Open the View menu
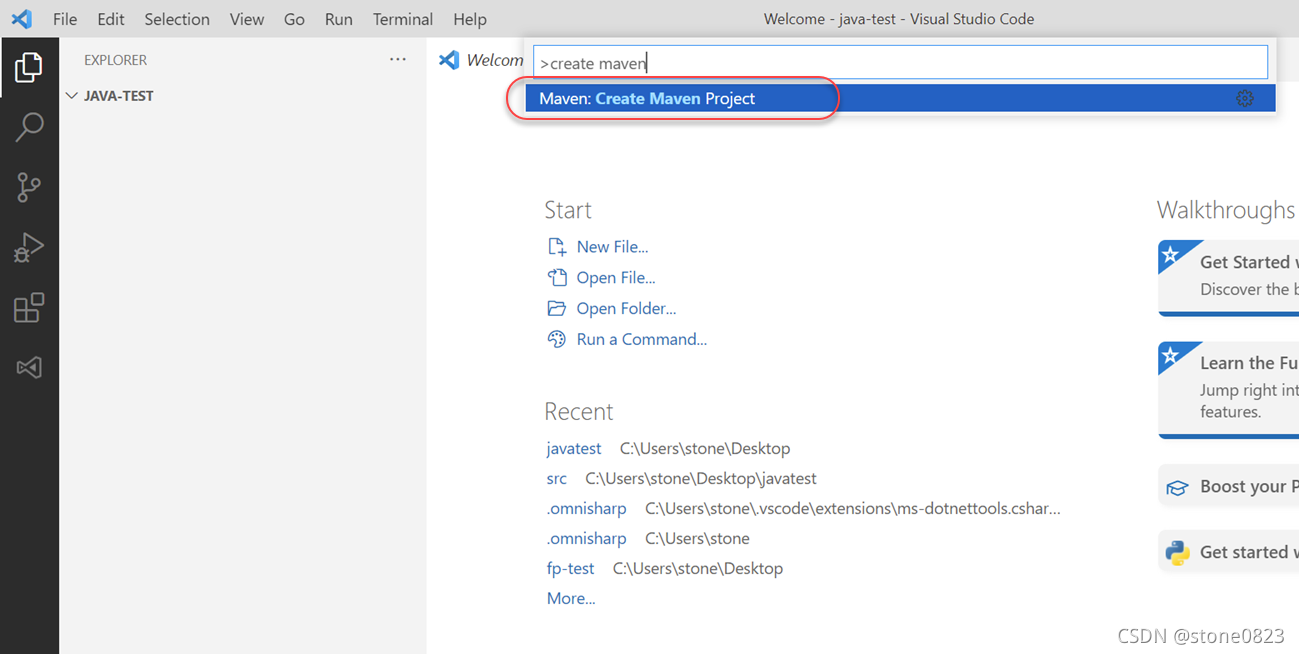This screenshot has width=1299, height=654. click(247, 19)
